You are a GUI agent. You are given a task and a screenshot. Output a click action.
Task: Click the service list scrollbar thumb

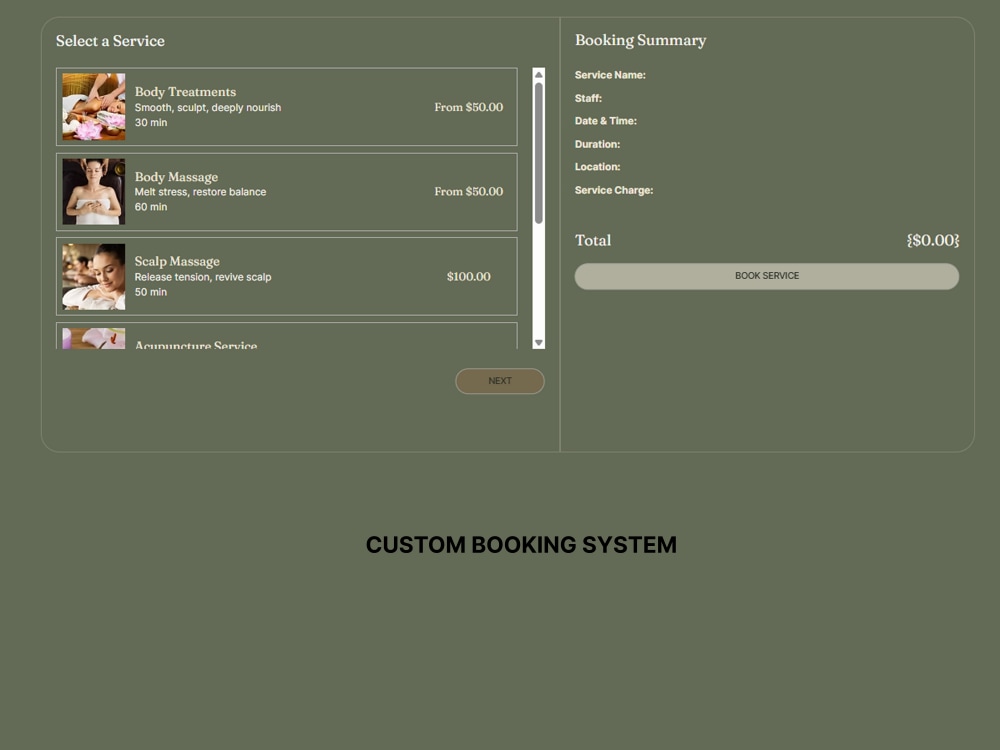(x=538, y=153)
